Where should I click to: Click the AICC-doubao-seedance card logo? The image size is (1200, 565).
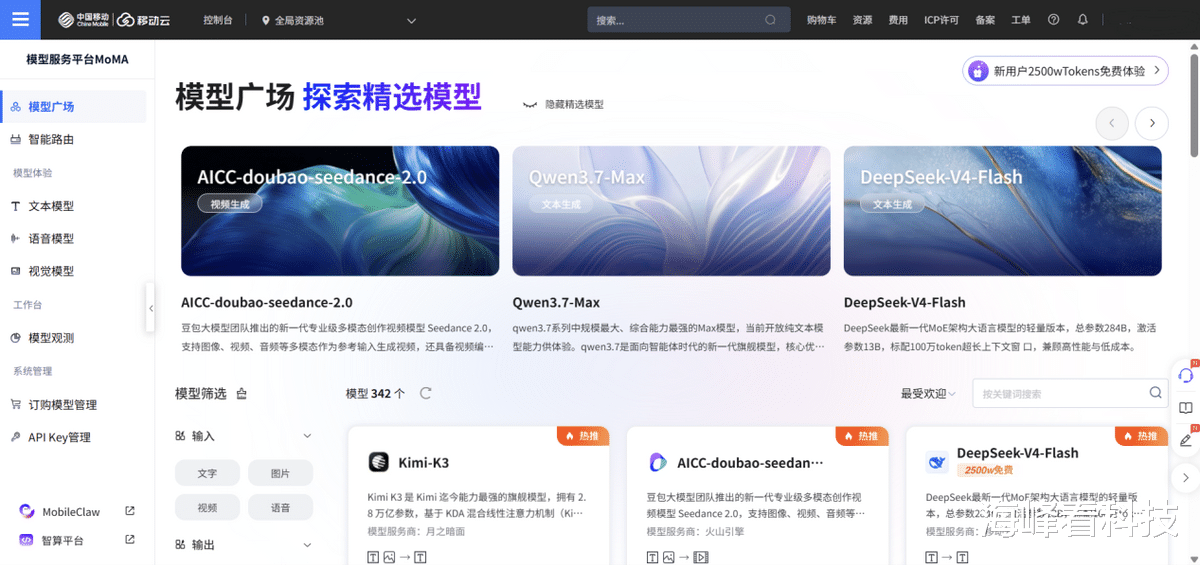657,462
